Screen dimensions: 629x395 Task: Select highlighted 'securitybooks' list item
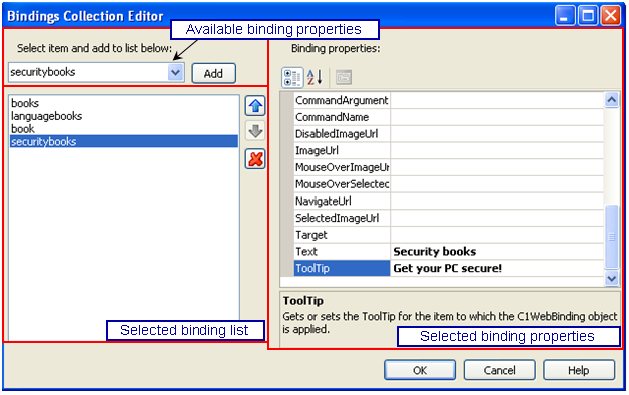(x=124, y=141)
